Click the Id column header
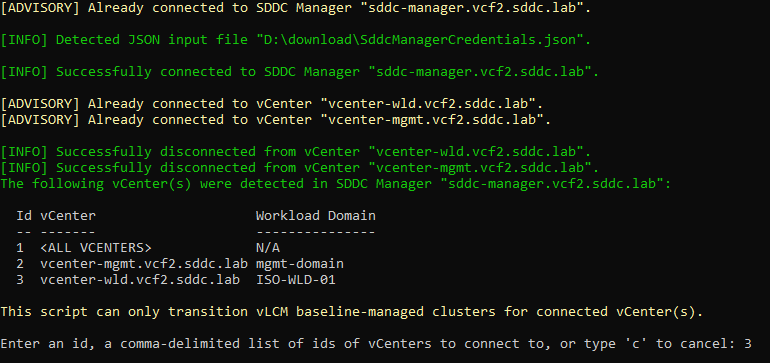The image size is (770, 363). tap(24, 216)
